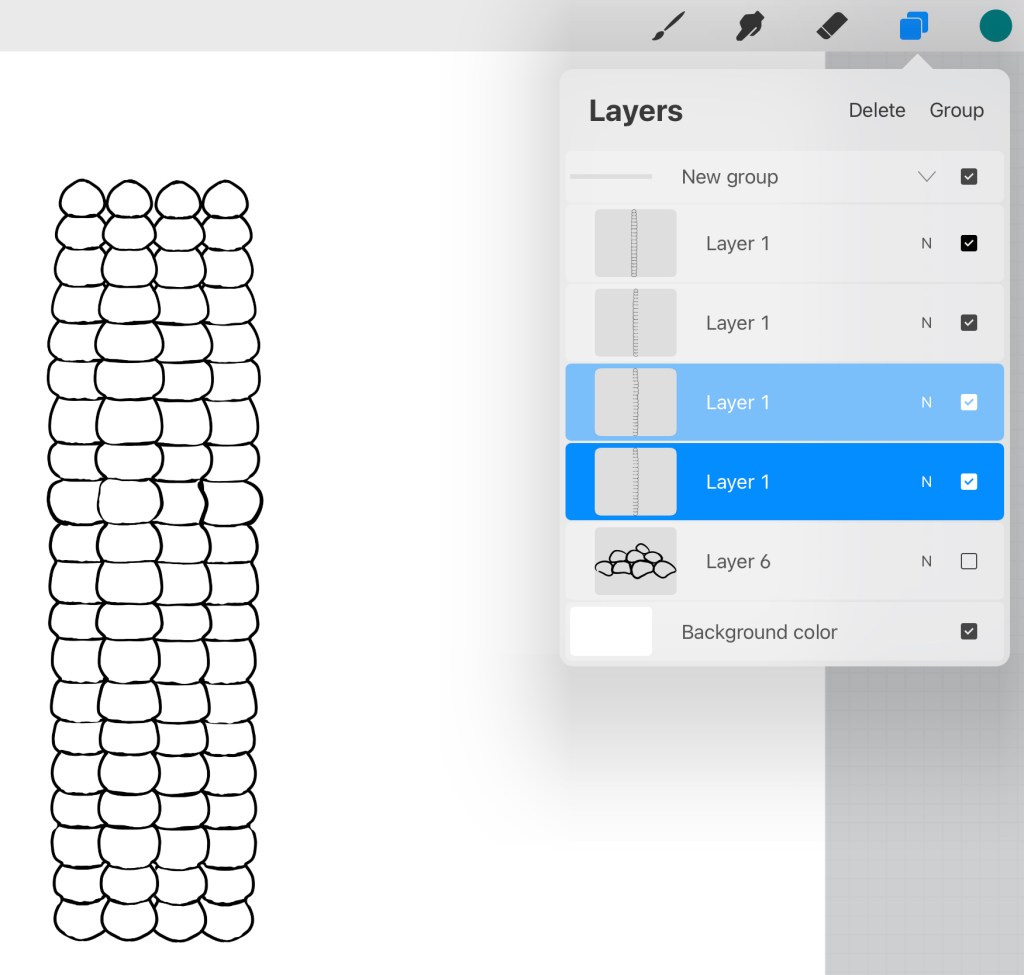Tap thumbnail of the topmost Layer 1

pos(635,243)
